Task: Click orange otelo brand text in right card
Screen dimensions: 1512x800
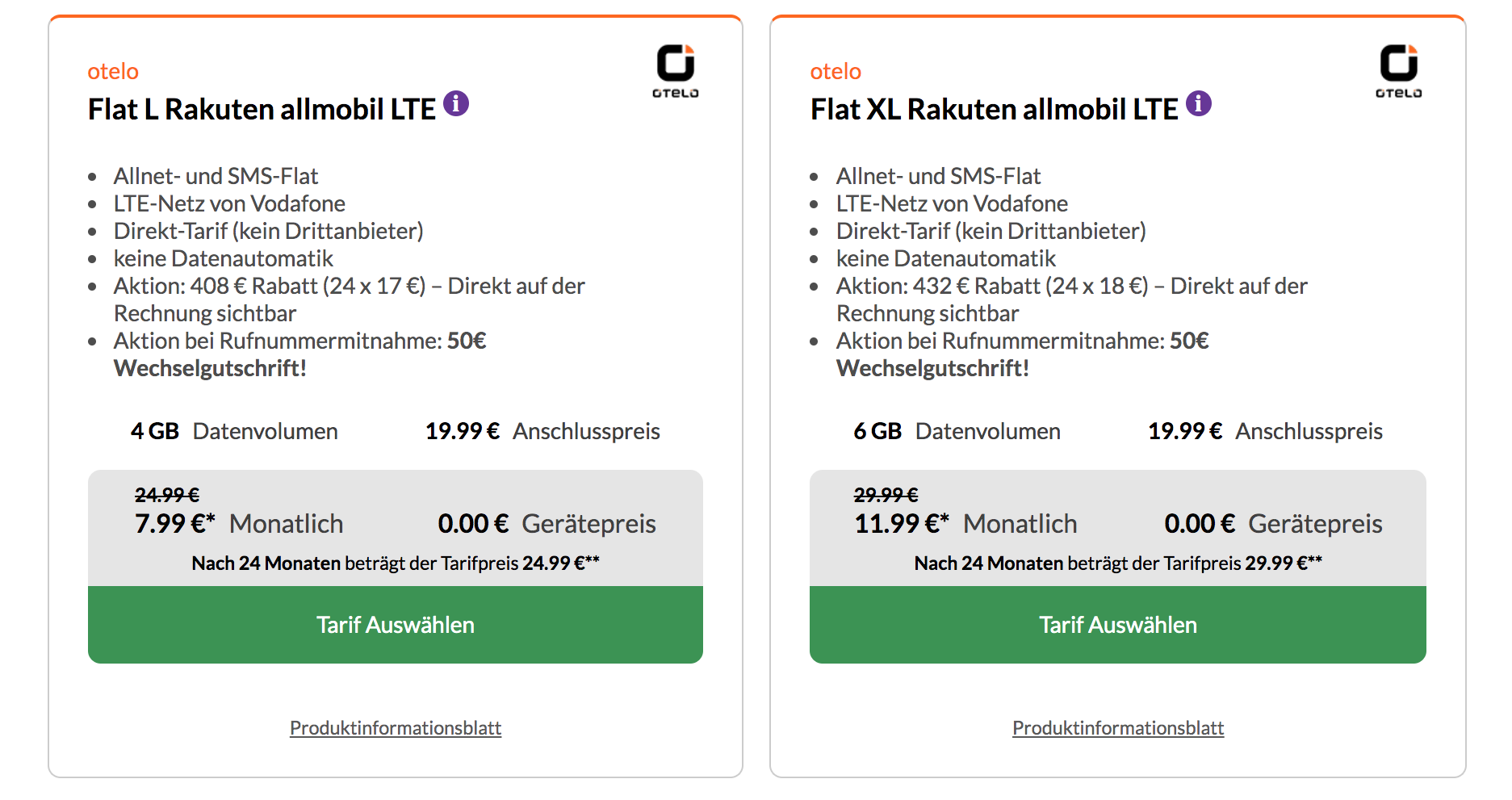Action: click(x=836, y=72)
